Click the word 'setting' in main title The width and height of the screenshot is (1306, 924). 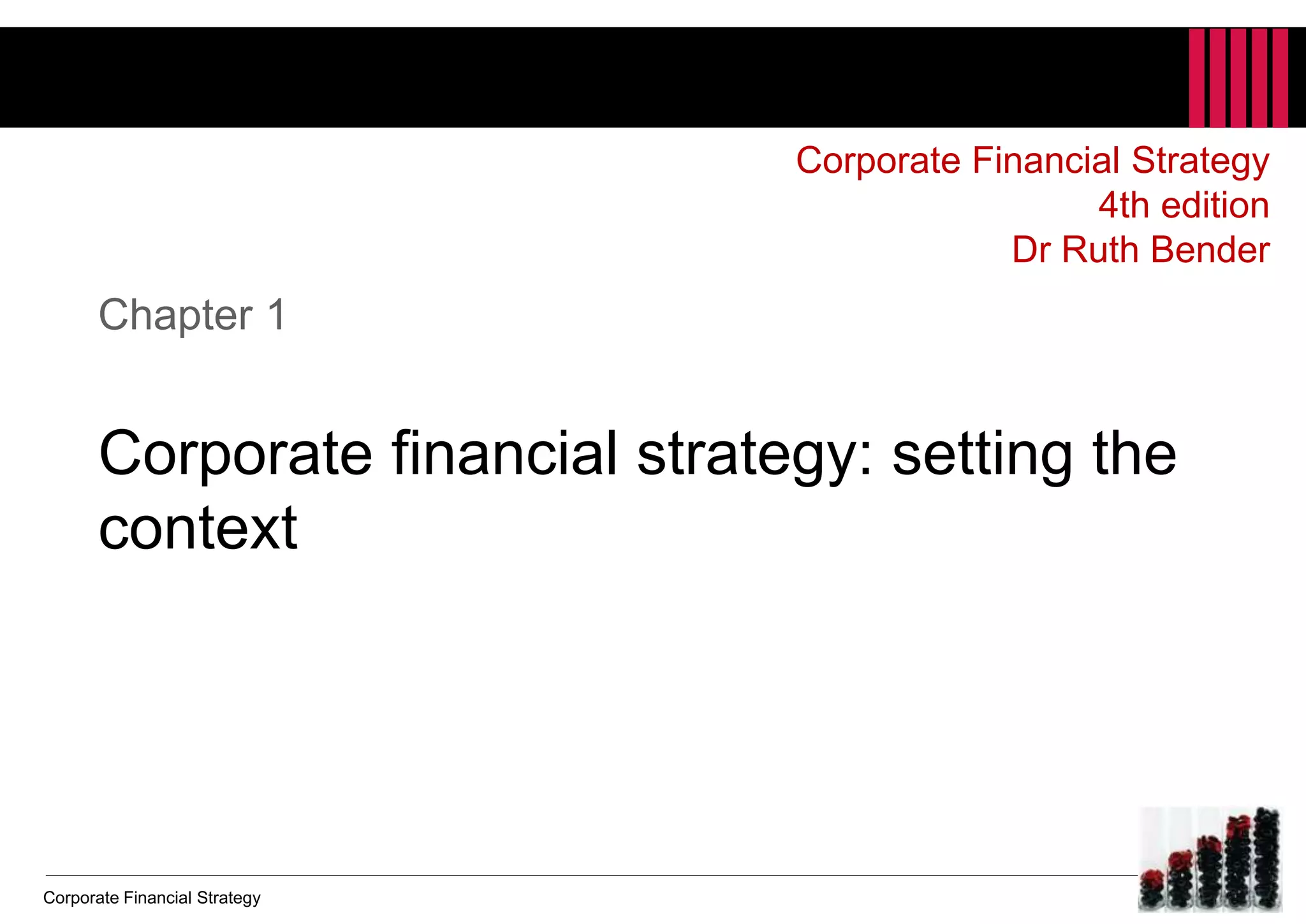tap(981, 453)
